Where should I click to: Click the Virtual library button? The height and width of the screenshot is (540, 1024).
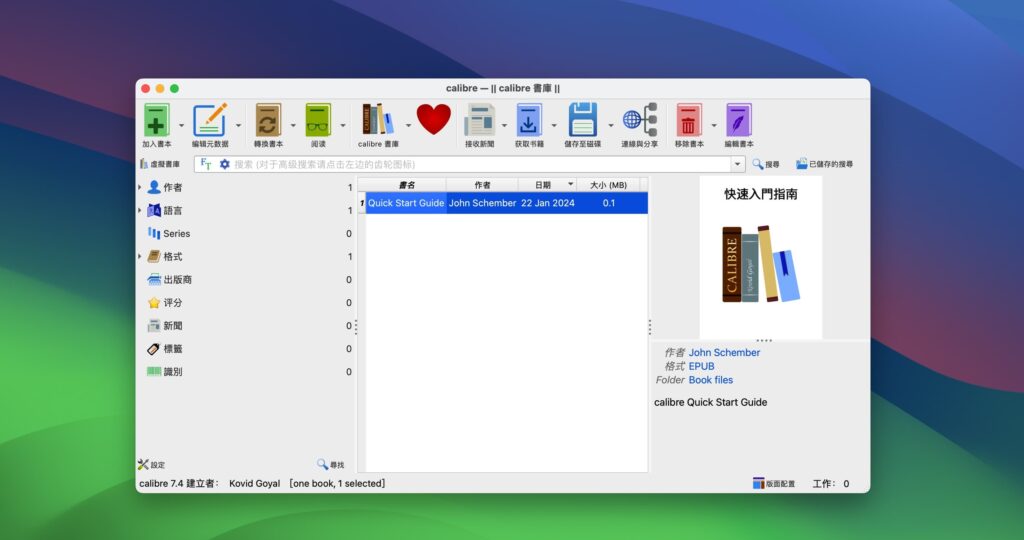pyautogui.click(x=159, y=164)
